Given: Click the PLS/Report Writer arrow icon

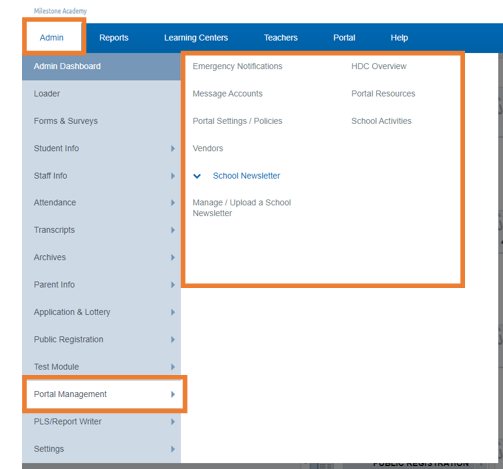Looking at the screenshot, I should pos(173,422).
